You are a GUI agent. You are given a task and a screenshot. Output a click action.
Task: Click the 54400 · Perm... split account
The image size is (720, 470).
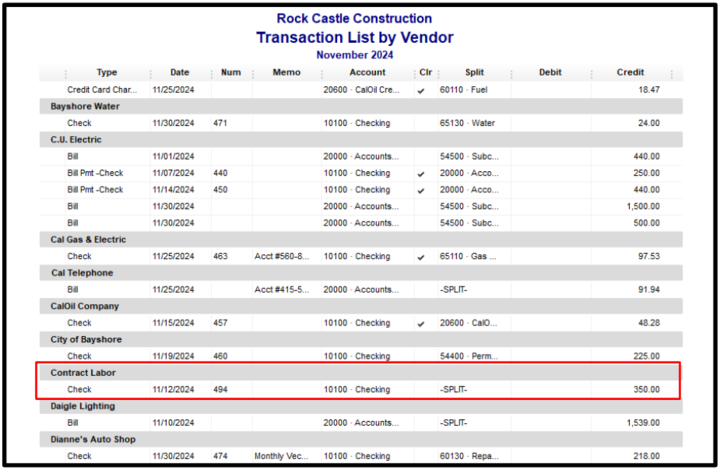click(469, 356)
